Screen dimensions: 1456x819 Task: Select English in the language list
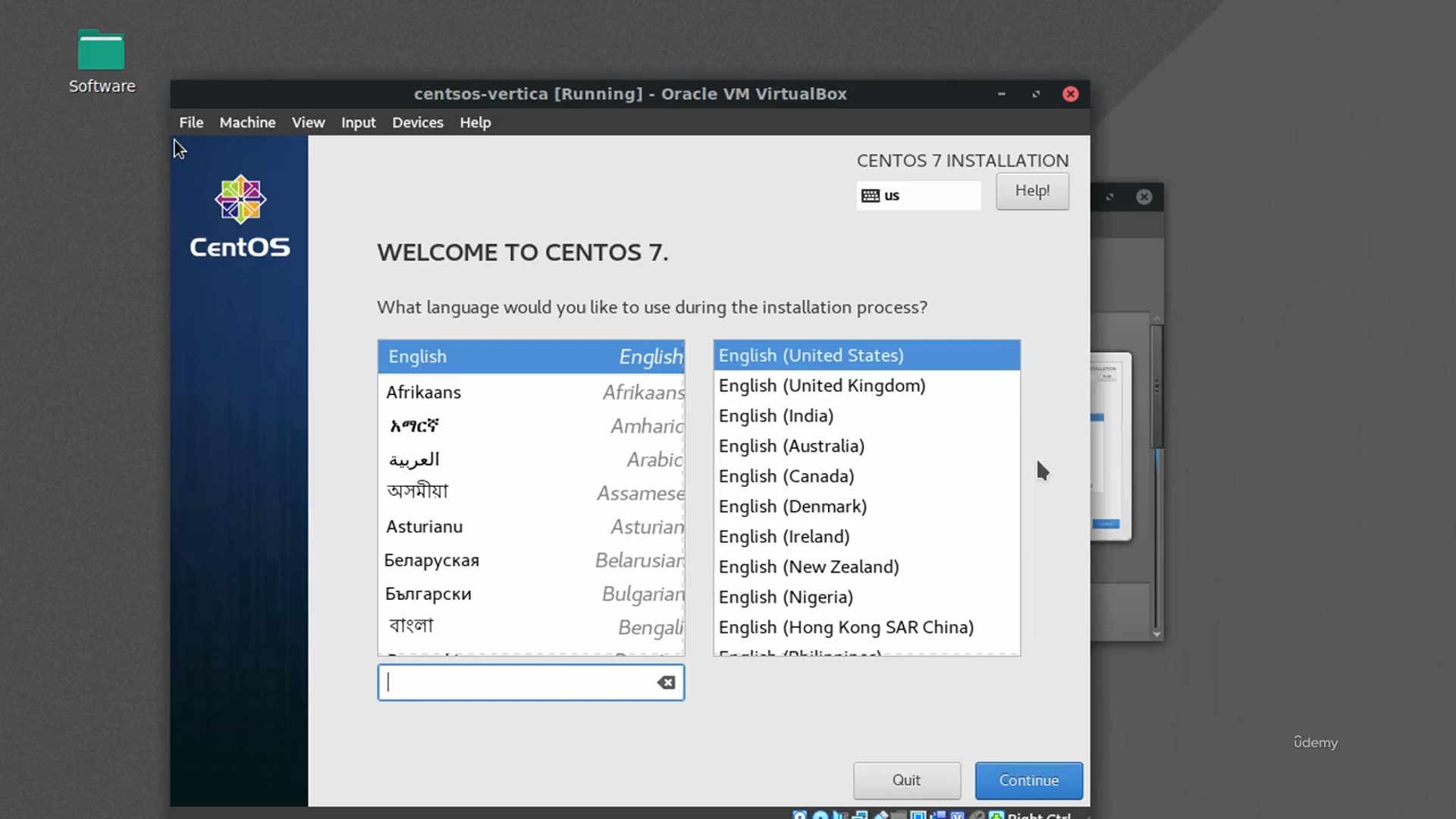click(531, 356)
